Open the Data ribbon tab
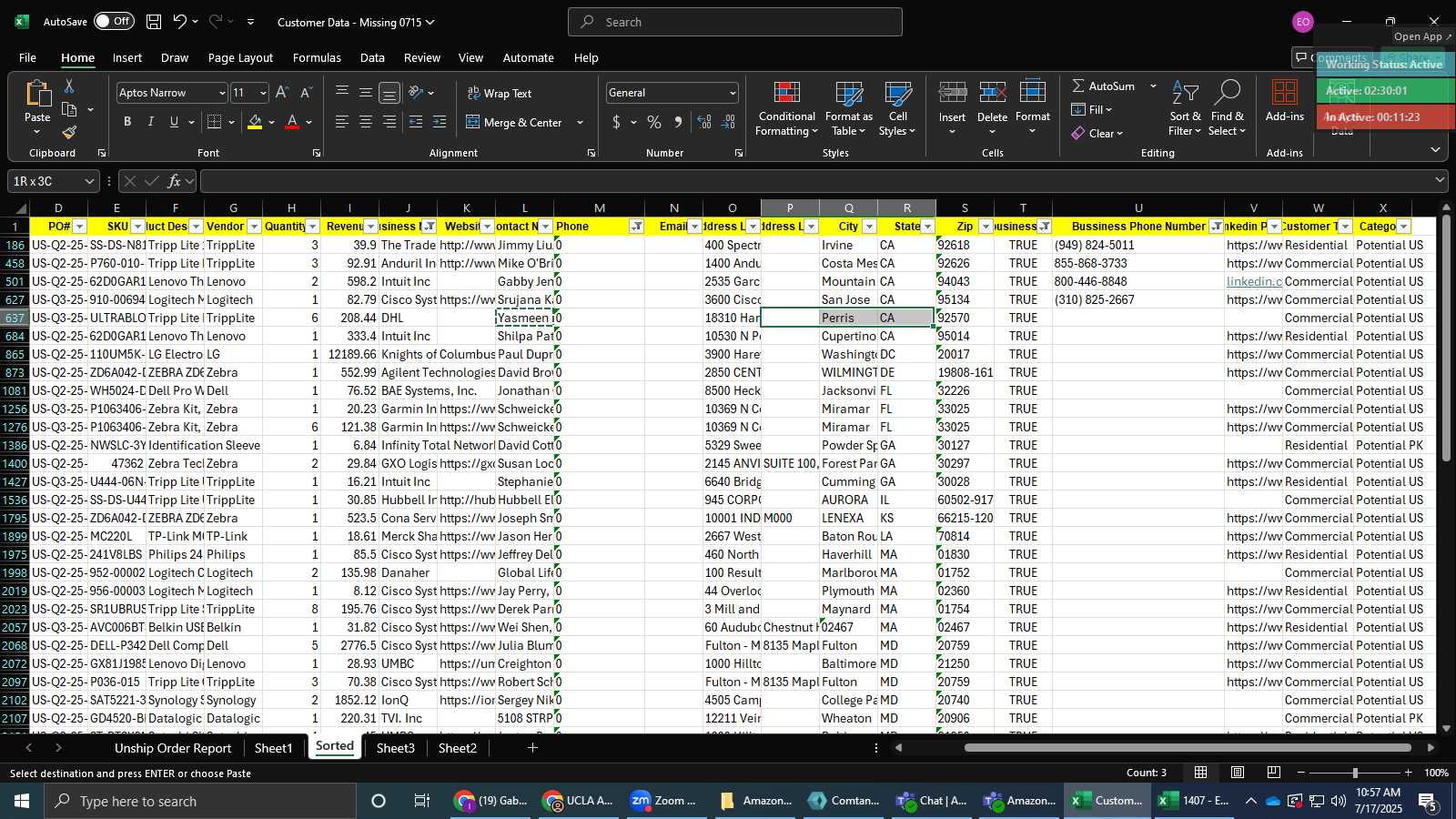 pos(372,57)
